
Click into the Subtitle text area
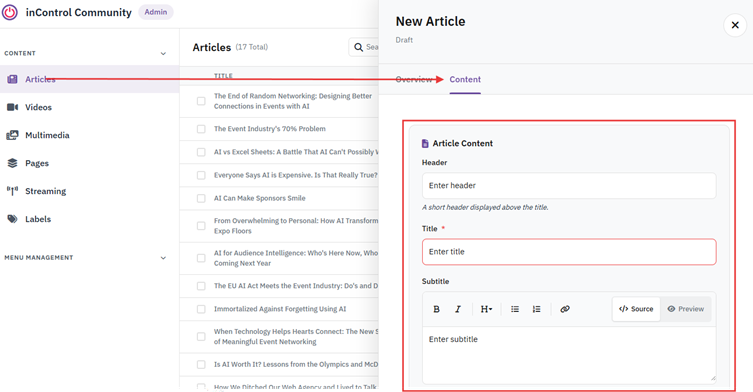(x=569, y=355)
